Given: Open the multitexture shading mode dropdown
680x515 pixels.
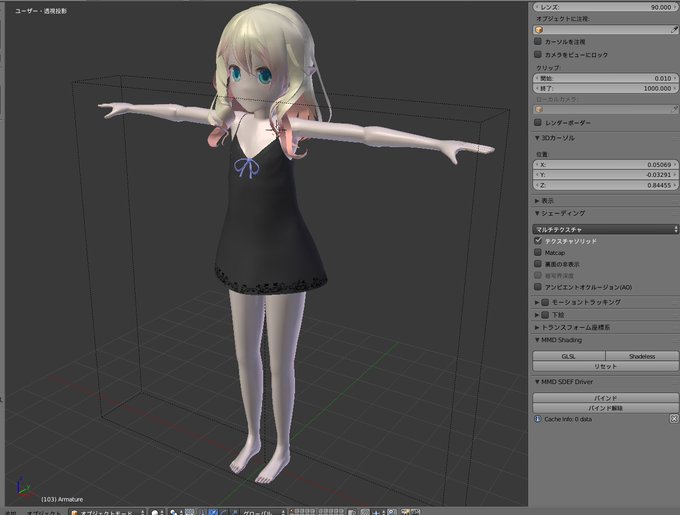Looking at the screenshot, I should click(605, 229).
